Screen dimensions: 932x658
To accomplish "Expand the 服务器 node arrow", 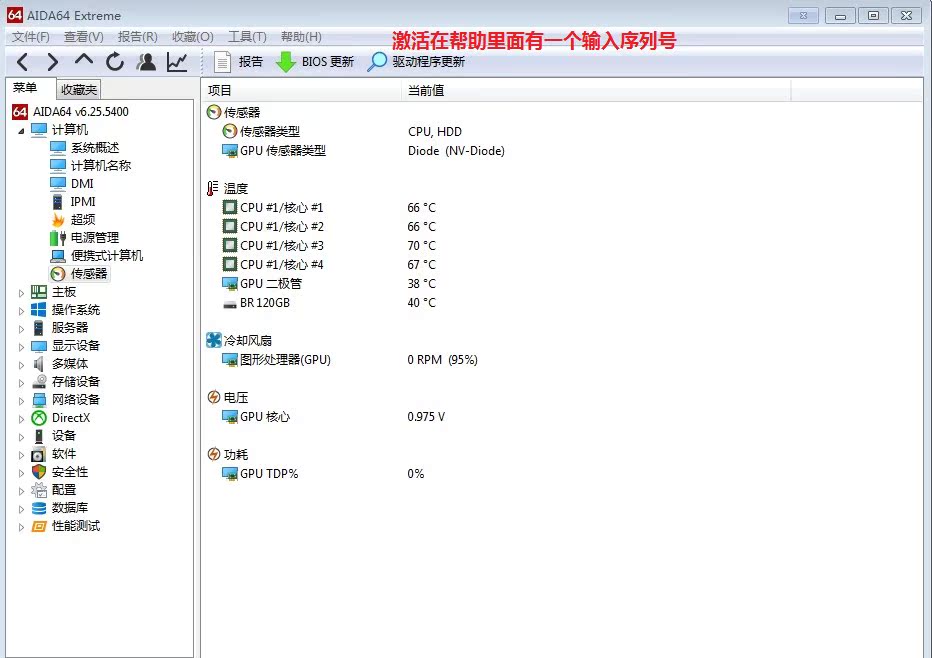I will pyautogui.click(x=21, y=329).
